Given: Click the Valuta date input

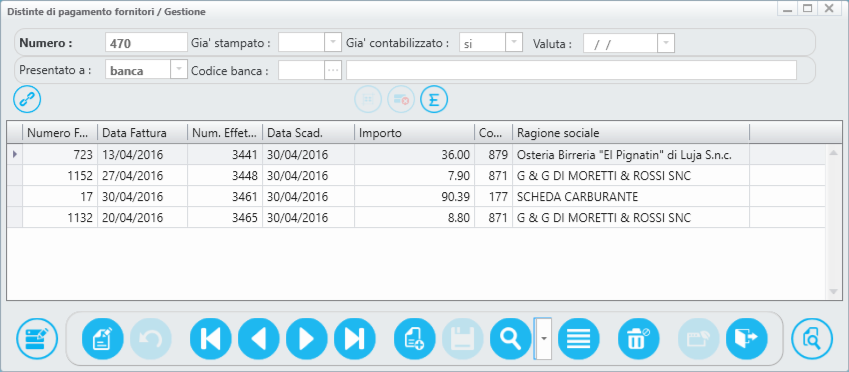Looking at the screenshot, I should [621, 43].
